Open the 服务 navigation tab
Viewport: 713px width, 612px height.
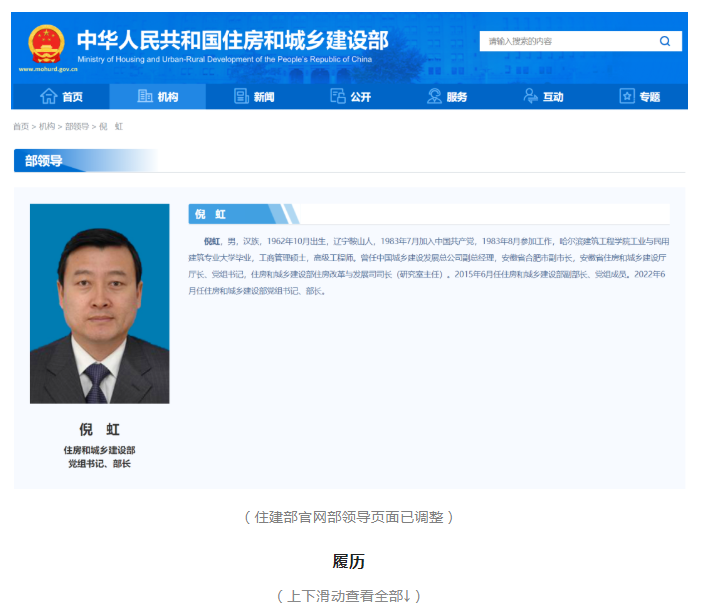tap(447, 97)
